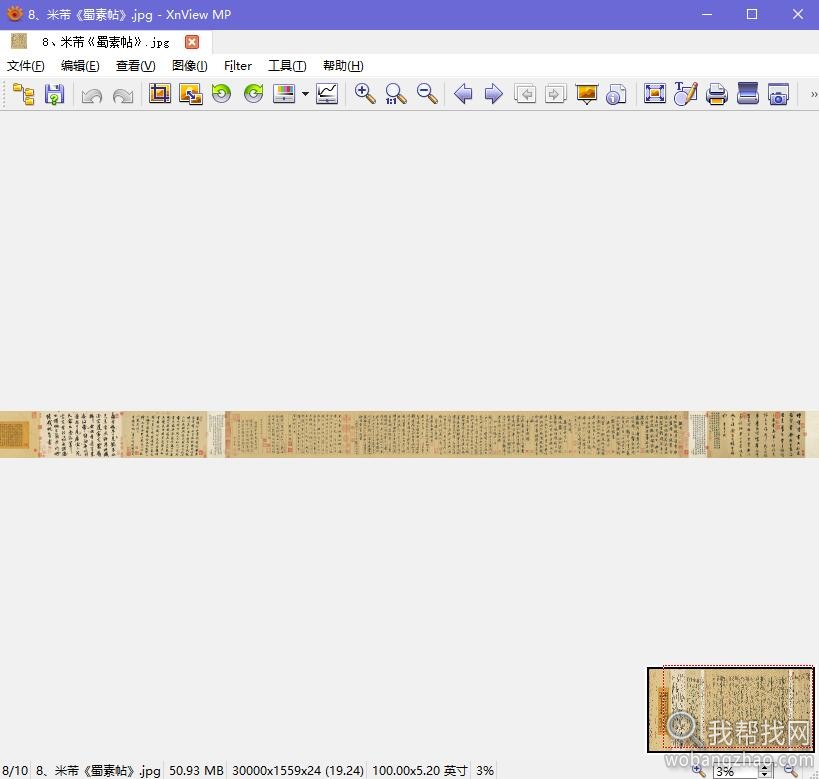
Task: Open the 查看(V) menu
Action: click(135, 66)
